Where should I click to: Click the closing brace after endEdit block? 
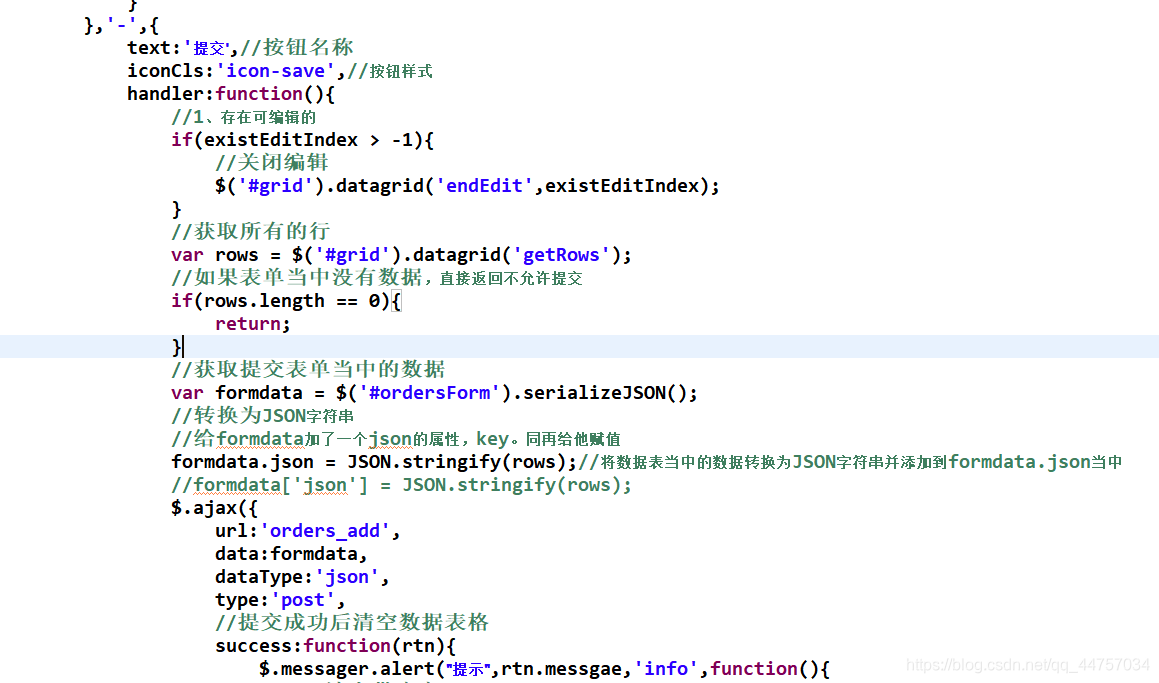tap(177, 208)
